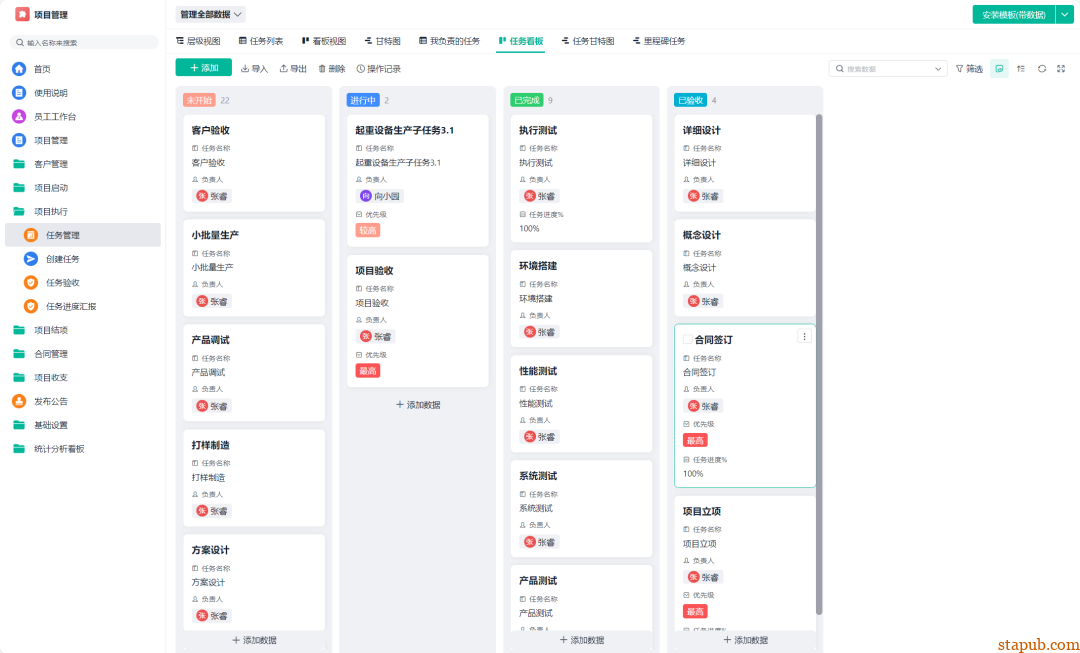
Task: Switch to the 甘特图 tab
Action: click(383, 41)
